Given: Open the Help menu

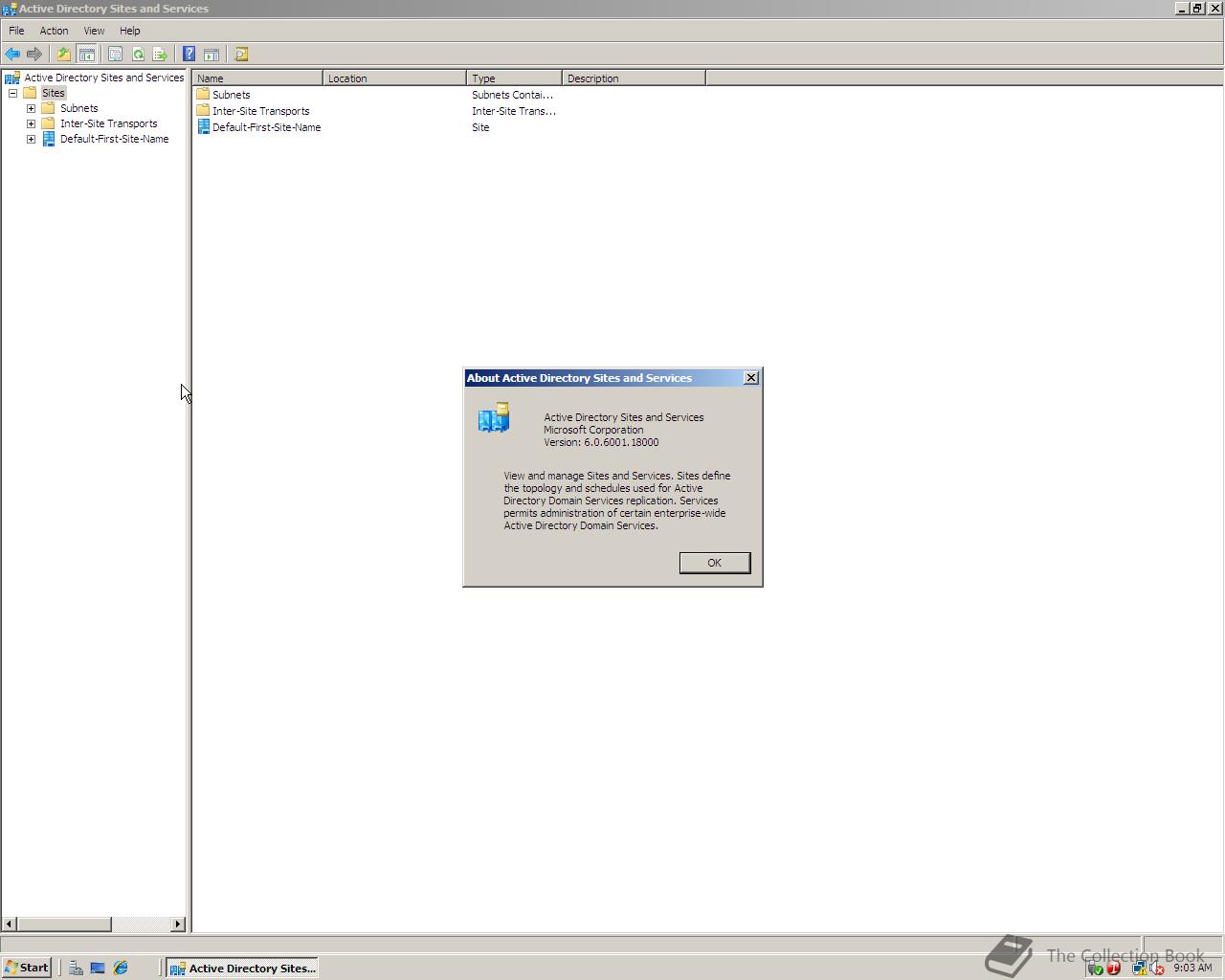Looking at the screenshot, I should click(130, 31).
